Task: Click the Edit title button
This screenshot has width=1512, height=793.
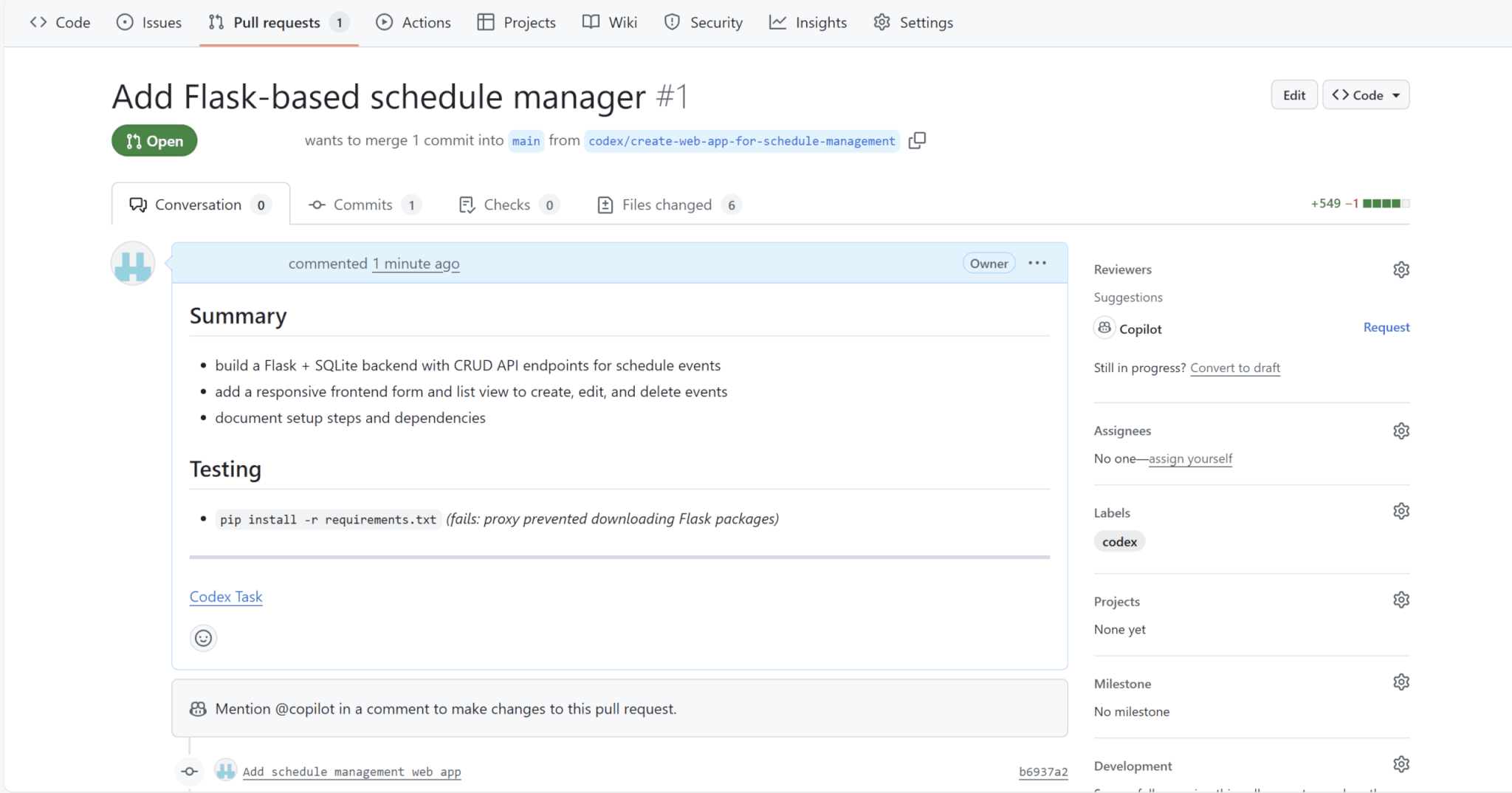Action: pyautogui.click(x=1293, y=95)
